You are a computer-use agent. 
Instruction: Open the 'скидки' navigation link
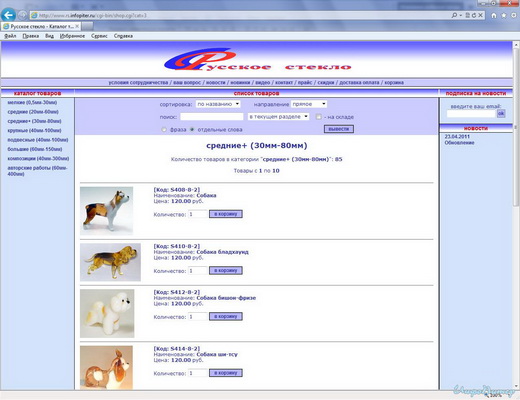326,82
